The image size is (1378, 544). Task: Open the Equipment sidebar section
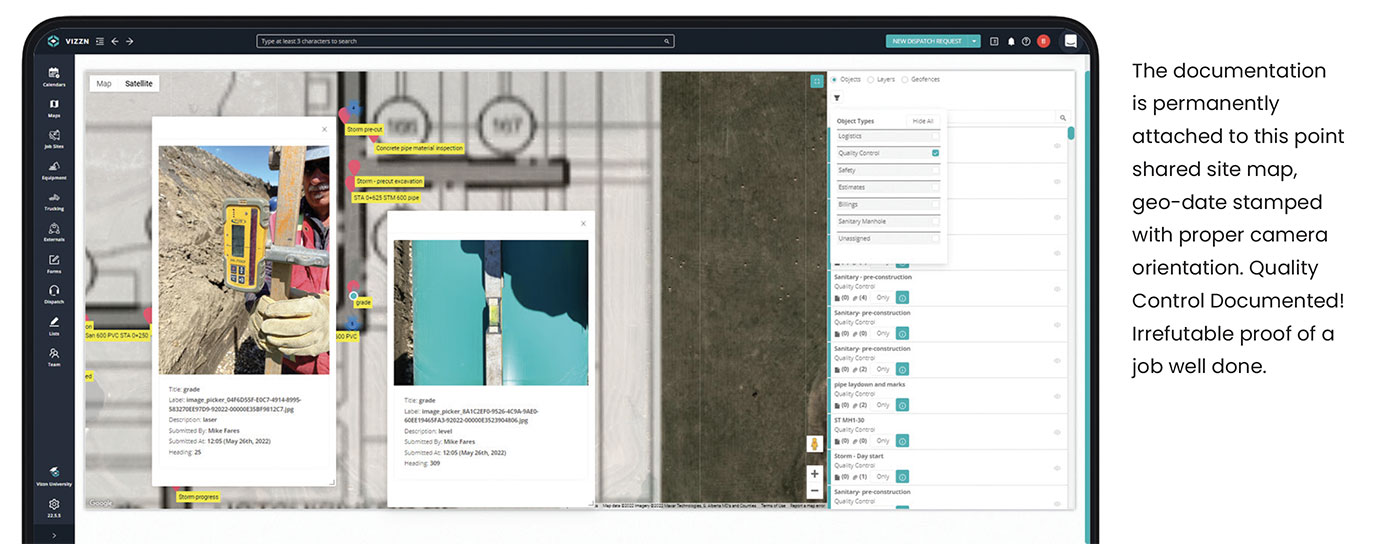(x=54, y=170)
